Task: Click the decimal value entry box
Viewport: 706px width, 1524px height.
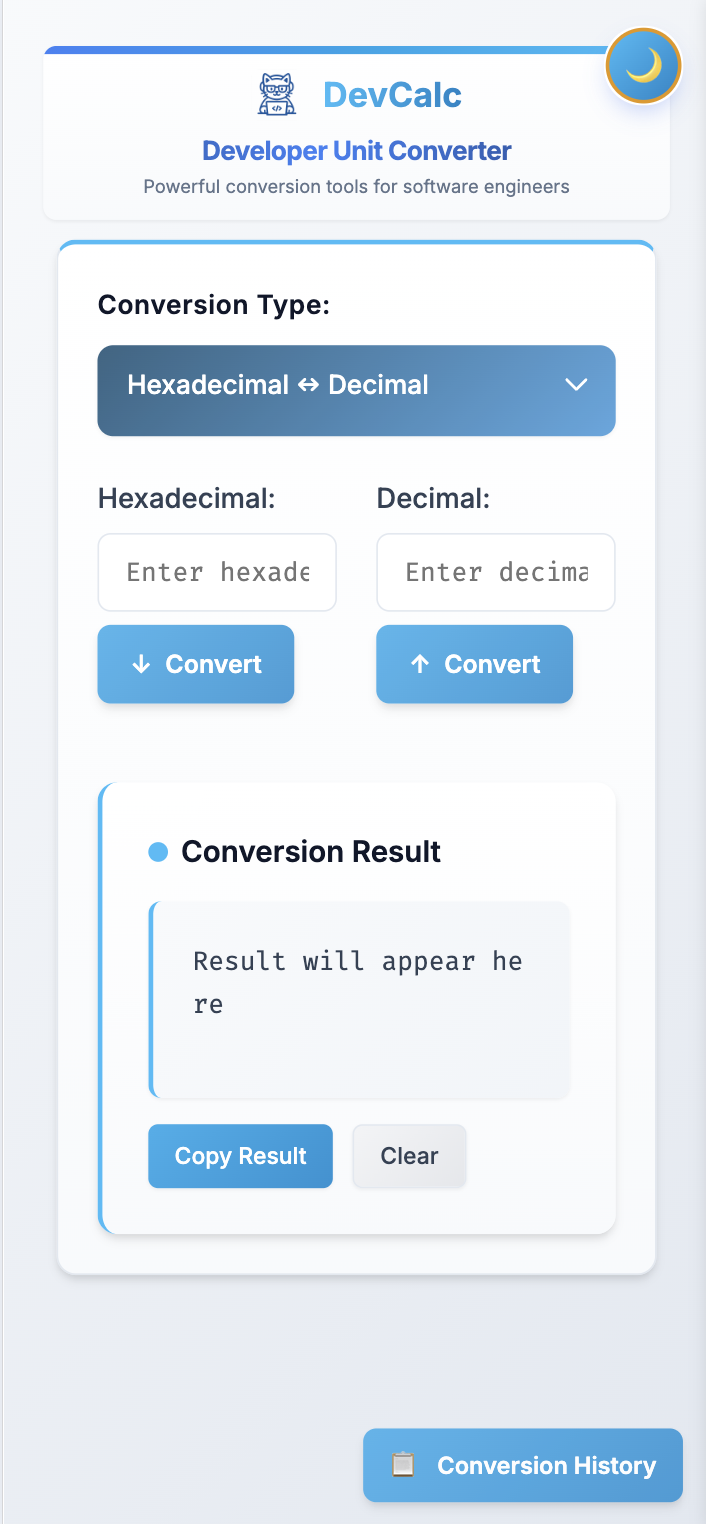Action: pyautogui.click(x=495, y=572)
